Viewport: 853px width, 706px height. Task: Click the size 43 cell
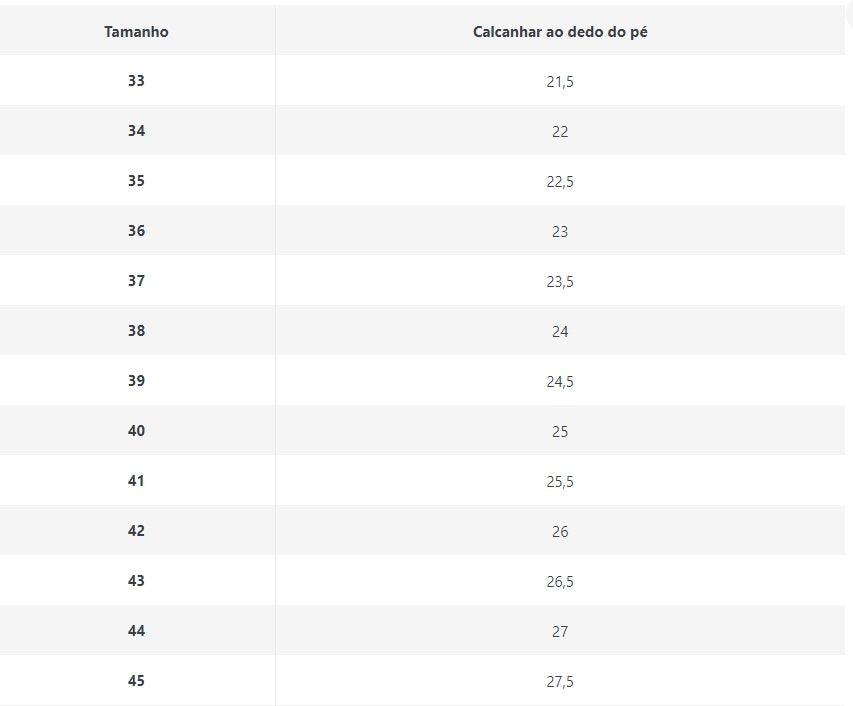pyautogui.click(x=136, y=581)
